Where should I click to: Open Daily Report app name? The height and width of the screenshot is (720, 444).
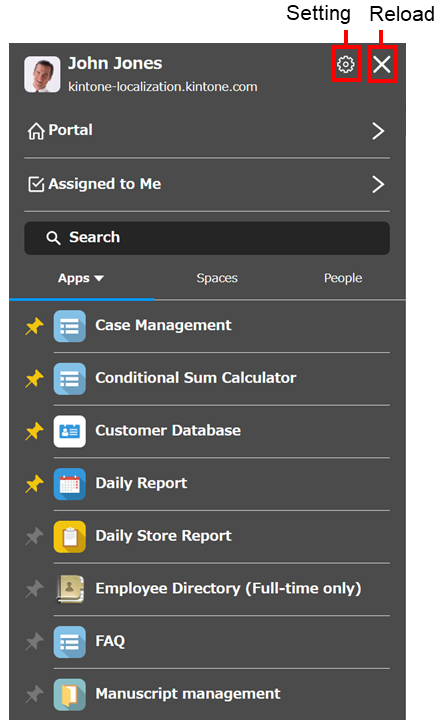pos(141,484)
